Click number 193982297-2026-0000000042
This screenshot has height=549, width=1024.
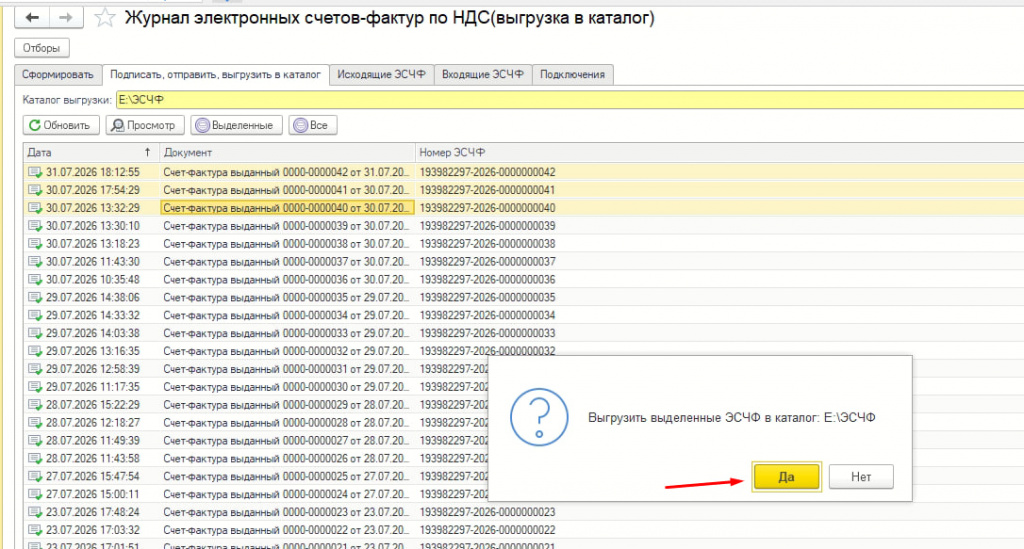487,172
